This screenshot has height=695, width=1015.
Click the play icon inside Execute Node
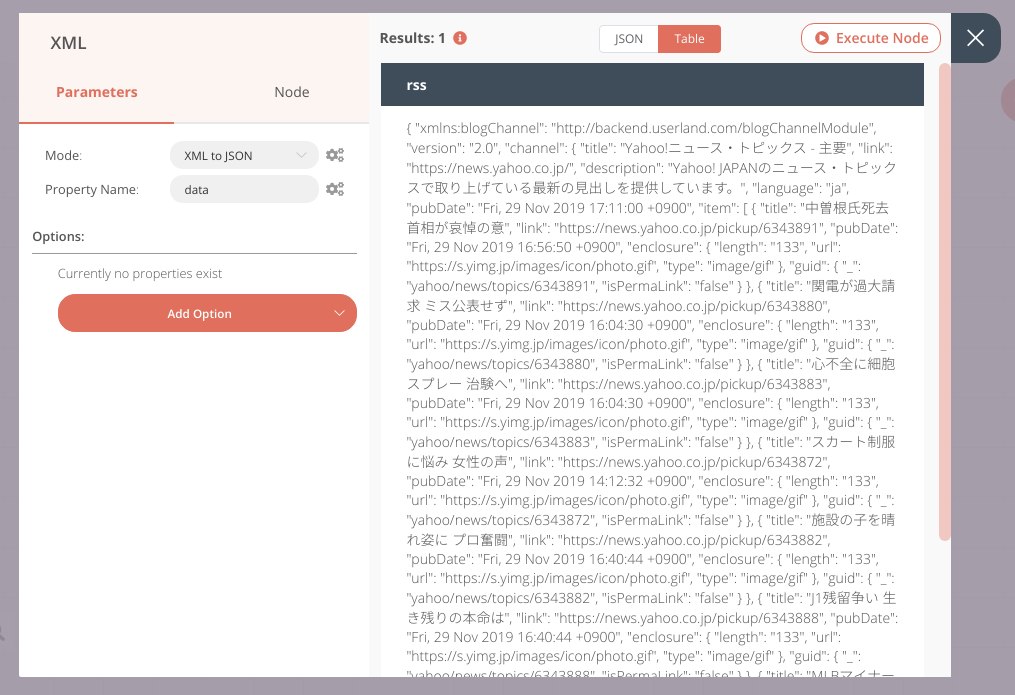(824, 38)
